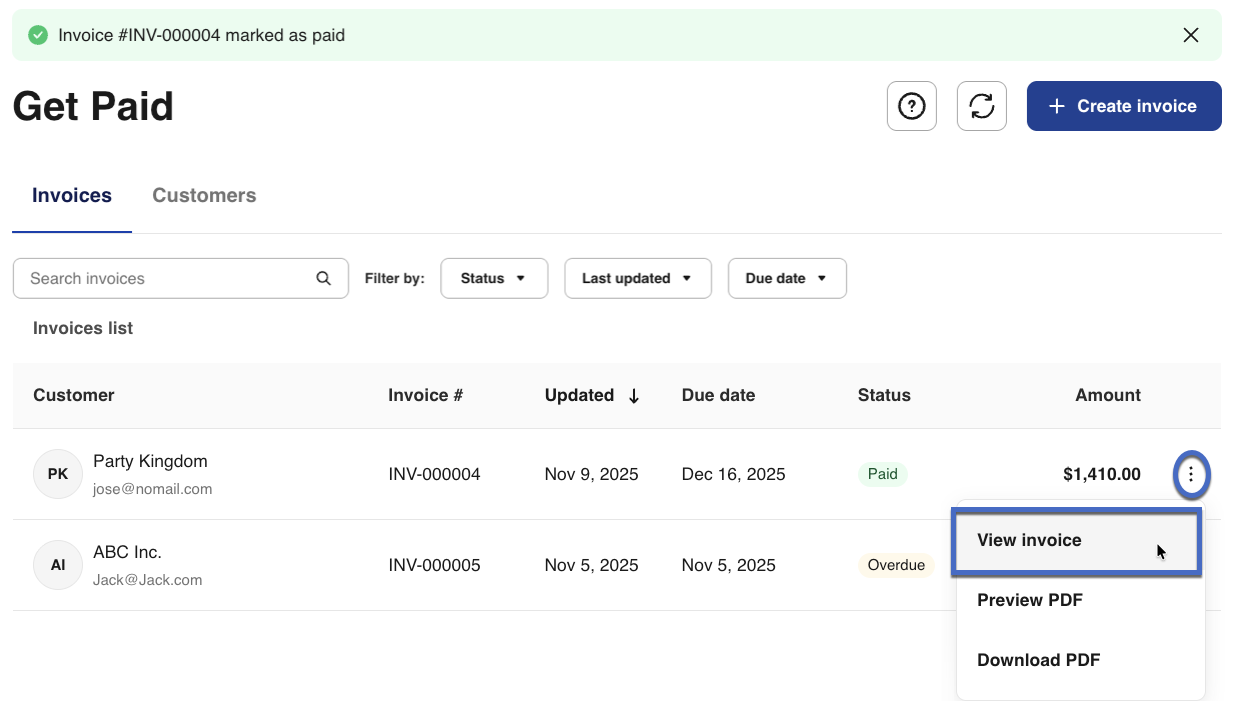Image resolution: width=1239 pixels, height=701 pixels.
Task: Focus the Search invoices field
Action: (165, 278)
